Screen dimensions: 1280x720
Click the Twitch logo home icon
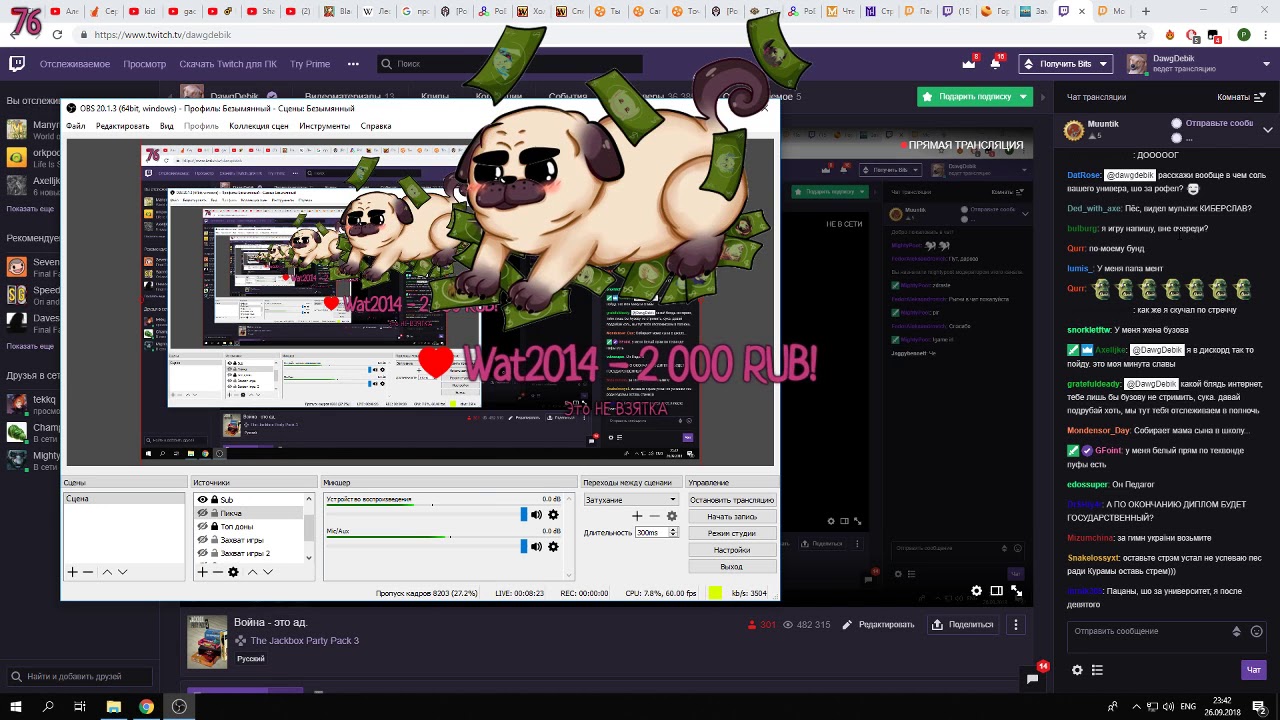17,64
